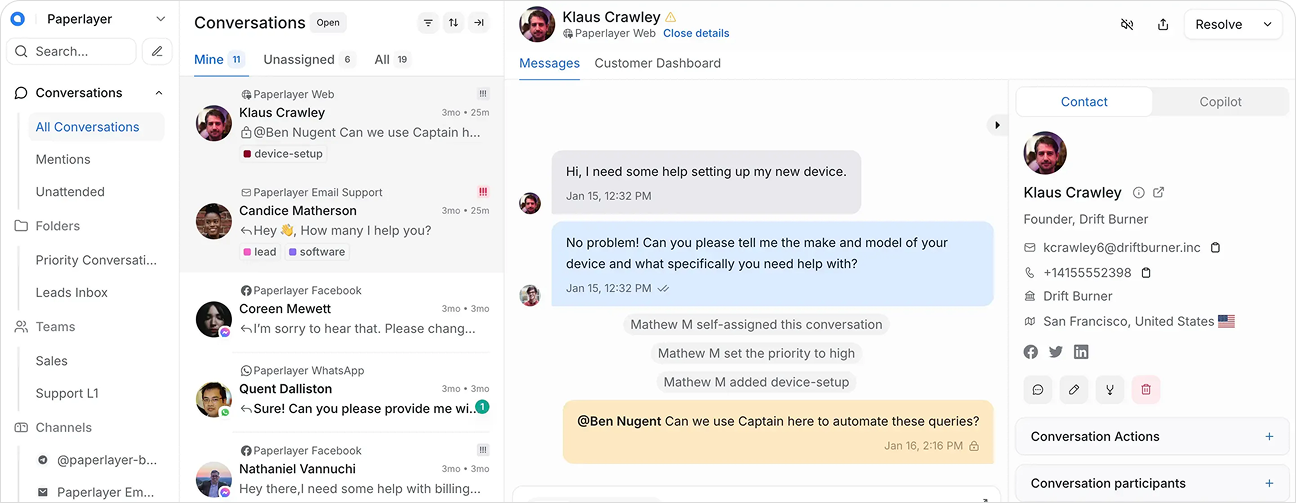This screenshot has height=503, width=1296.
Task: Collapse the Conversations sidebar group
Action: (x=159, y=93)
